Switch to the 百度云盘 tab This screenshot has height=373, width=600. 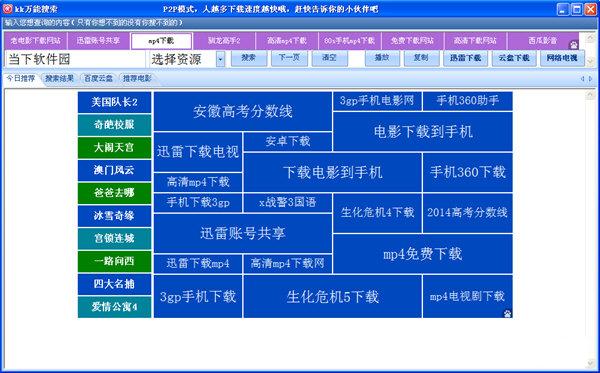98,78
